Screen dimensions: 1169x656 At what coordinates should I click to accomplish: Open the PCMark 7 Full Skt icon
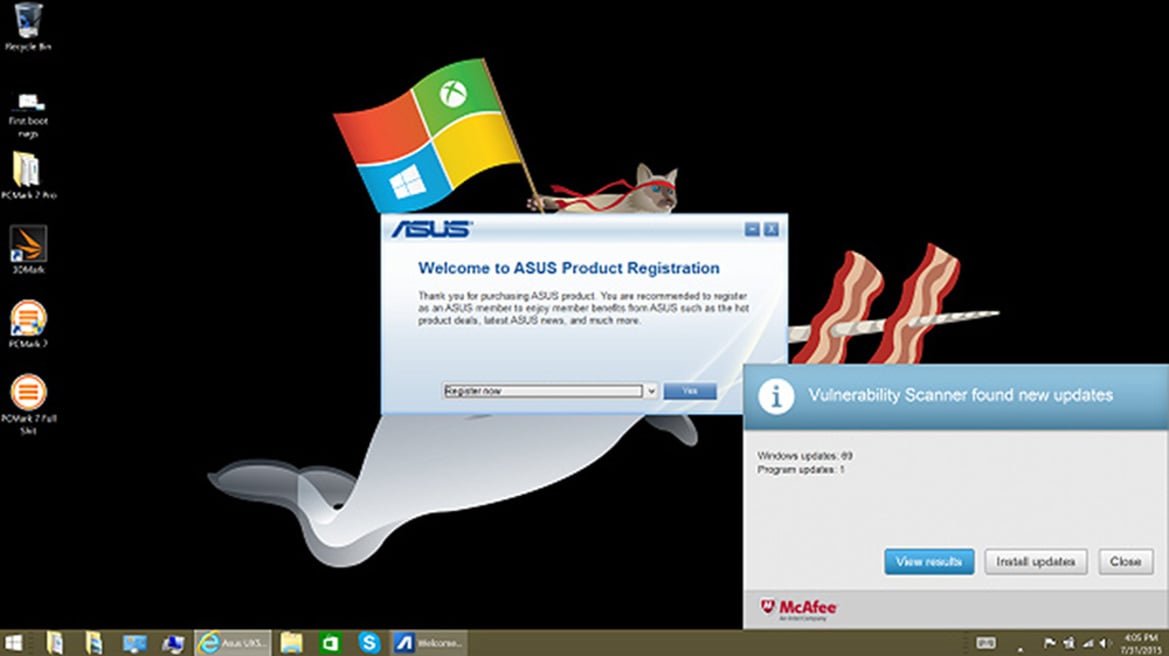tap(28, 404)
